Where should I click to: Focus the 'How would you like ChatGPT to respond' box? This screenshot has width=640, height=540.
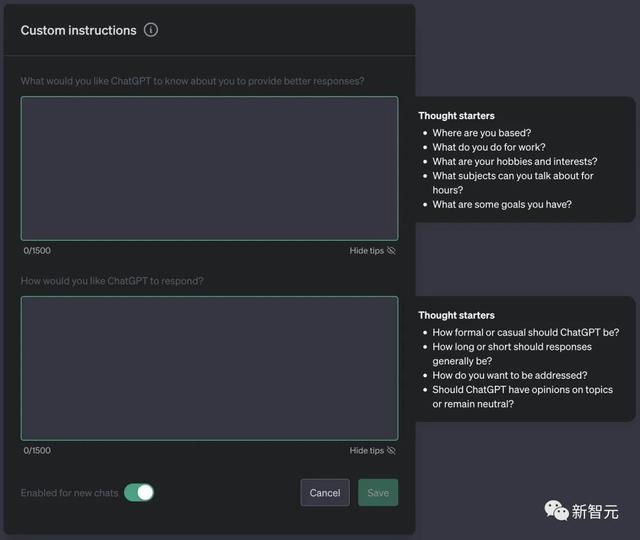(x=209, y=368)
